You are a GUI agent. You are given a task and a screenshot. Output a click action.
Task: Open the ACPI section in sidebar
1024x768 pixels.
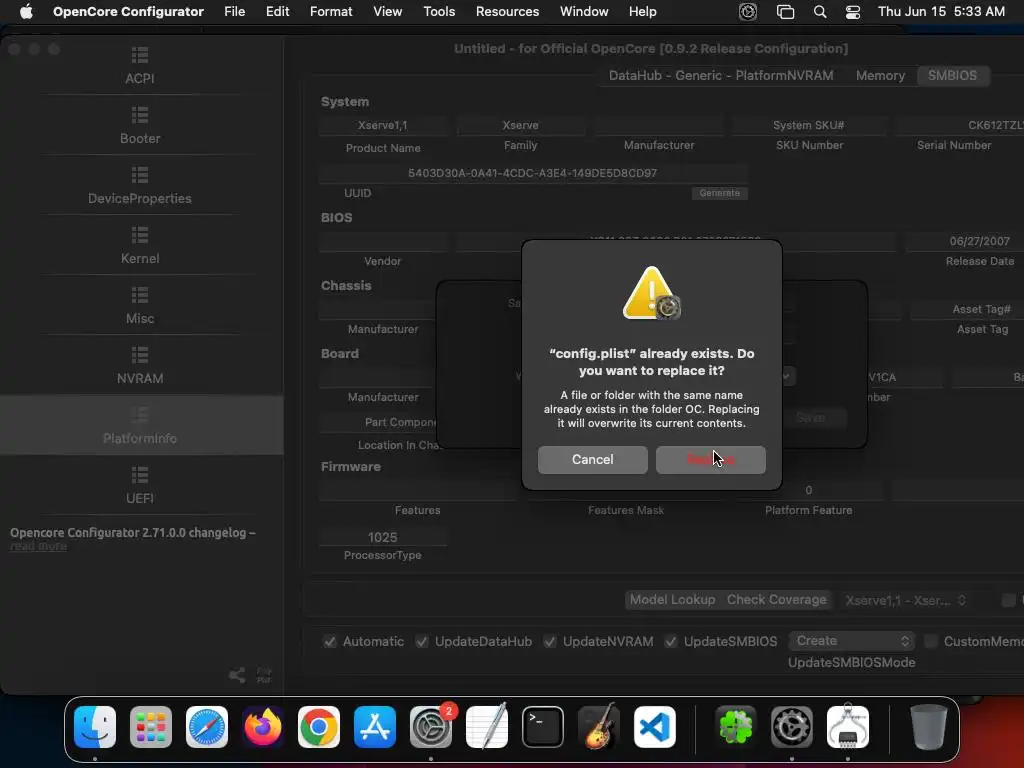point(140,66)
